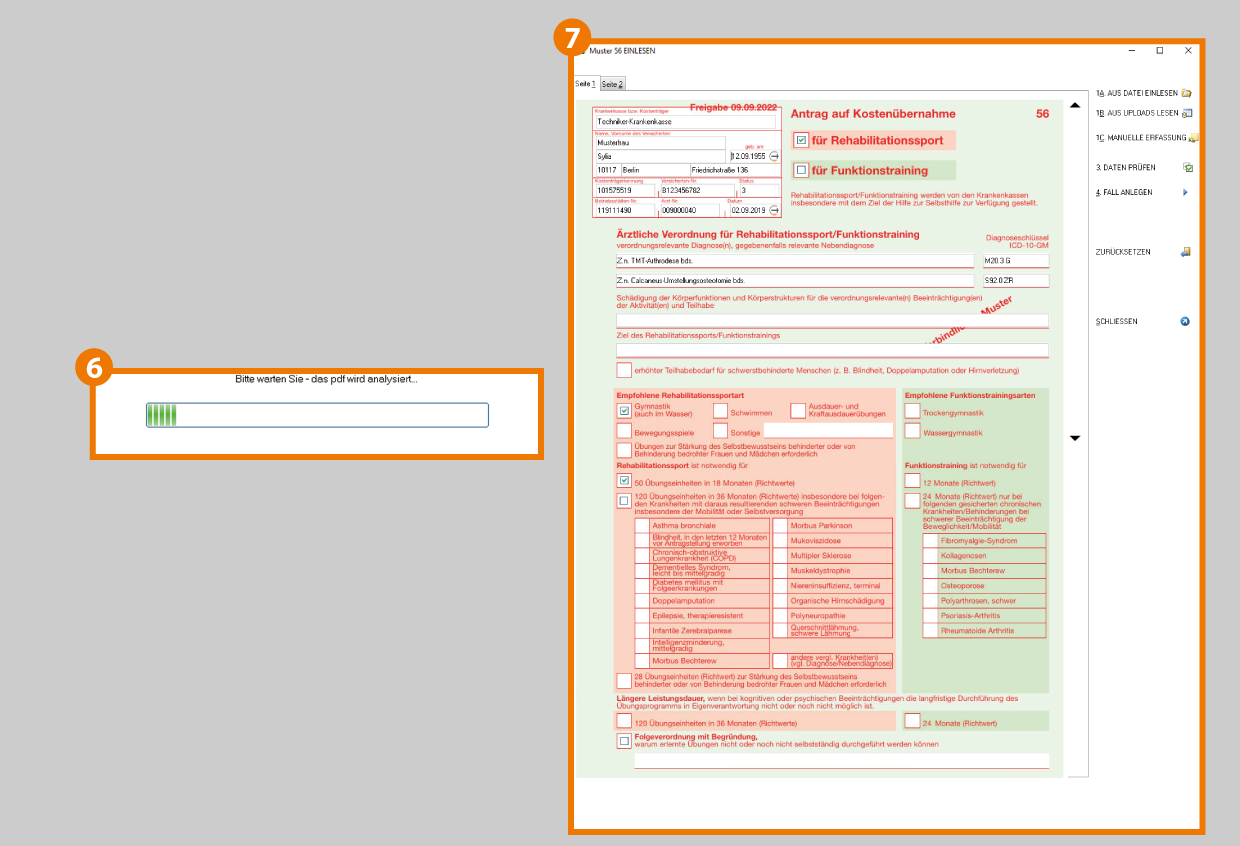Click the arrow icon beside birth date 12.09.1955
The width and height of the screenshot is (1240, 846).
pos(774,156)
